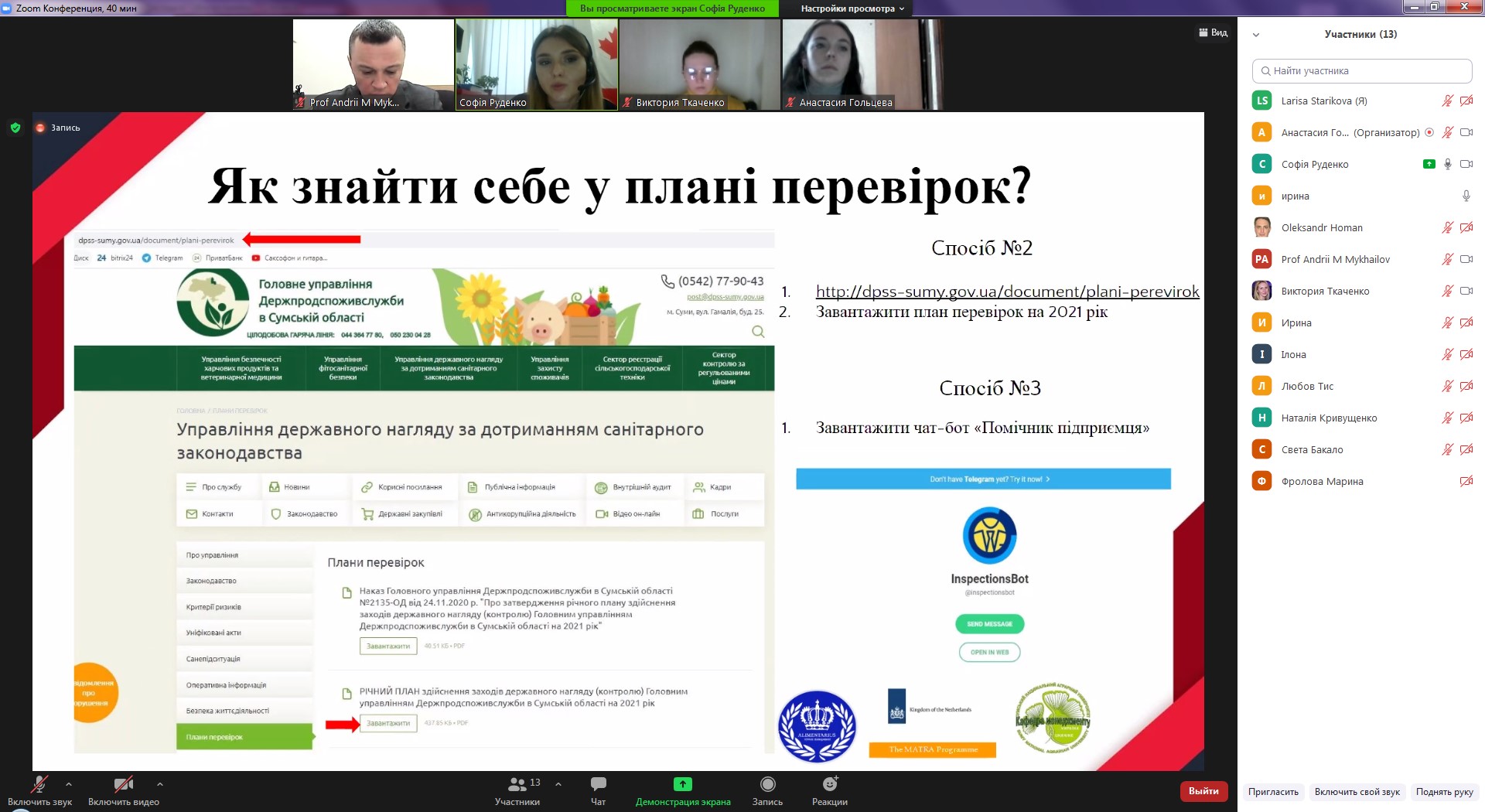Click Don't have Telegram yet banner
Image resolution: width=1485 pixels, height=812 pixels.
983,479
